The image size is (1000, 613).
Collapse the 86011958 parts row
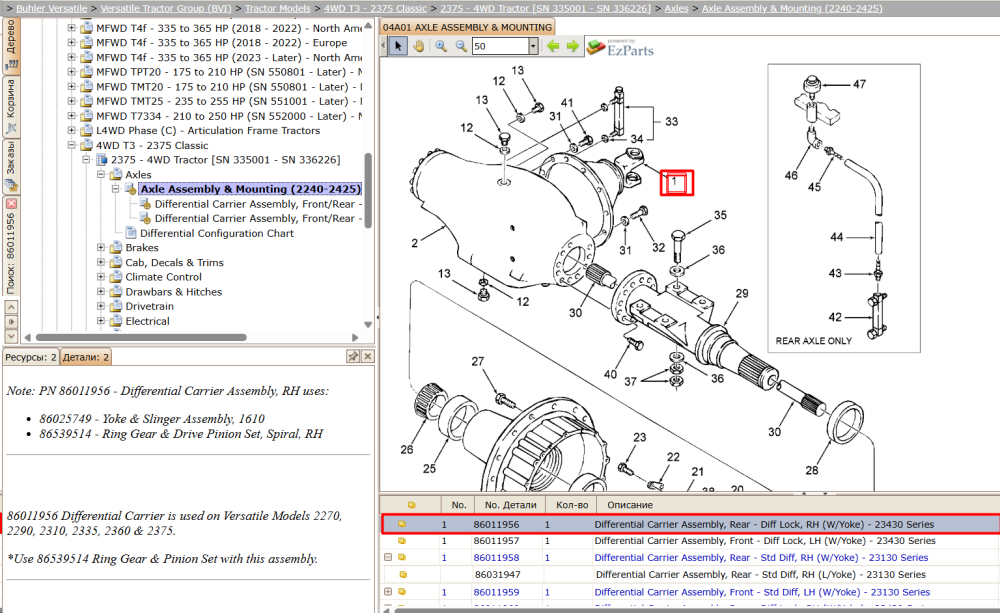[388, 557]
